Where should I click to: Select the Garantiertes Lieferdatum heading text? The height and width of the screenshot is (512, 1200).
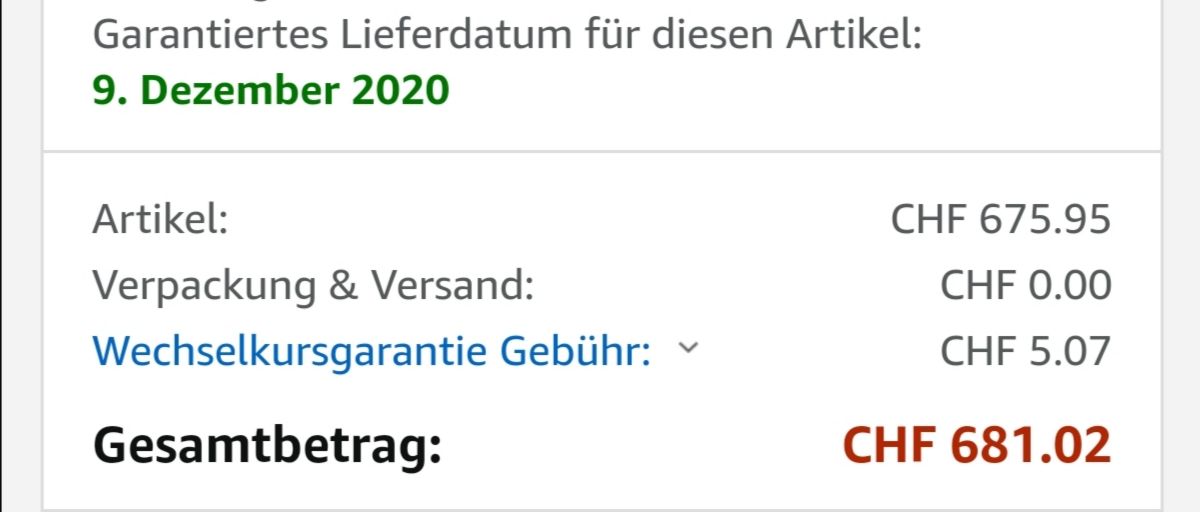click(507, 37)
